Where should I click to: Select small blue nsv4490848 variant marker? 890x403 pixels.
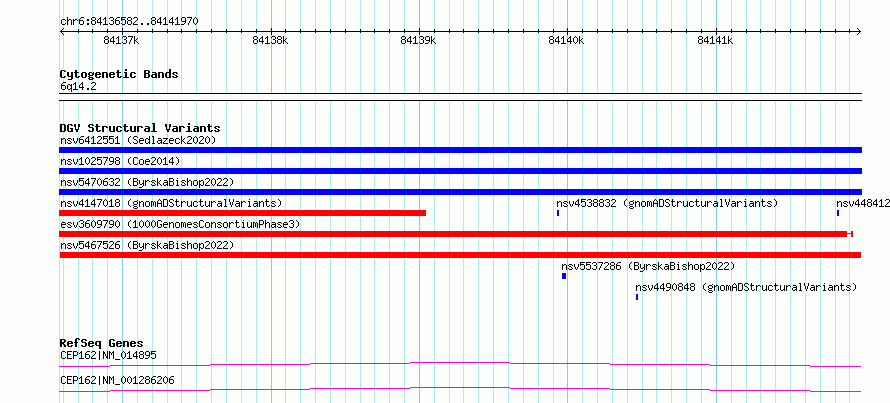tap(637, 297)
